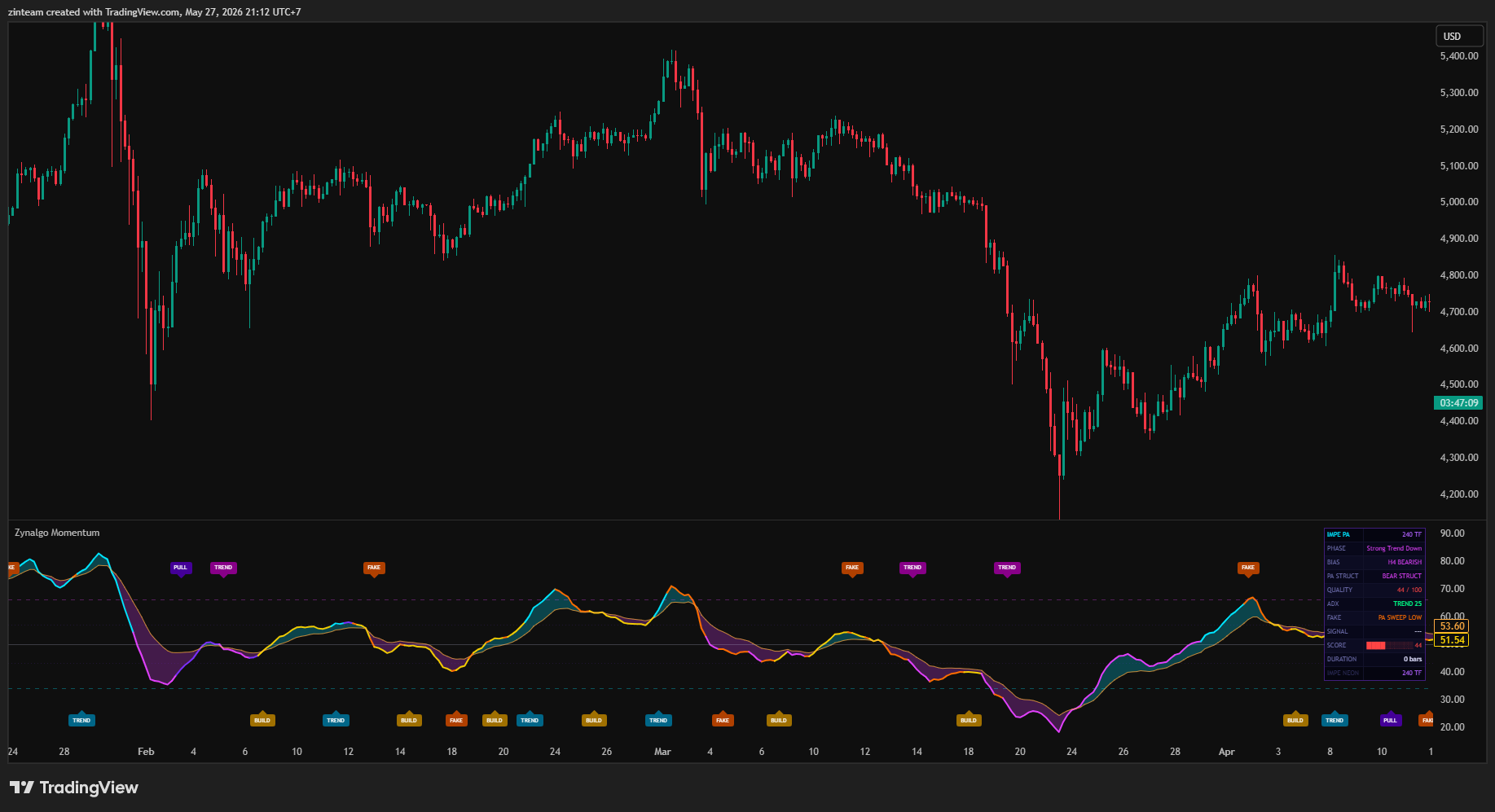Click the 51.54 oscillator value label
Image resolution: width=1495 pixels, height=812 pixels.
pos(1452,640)
